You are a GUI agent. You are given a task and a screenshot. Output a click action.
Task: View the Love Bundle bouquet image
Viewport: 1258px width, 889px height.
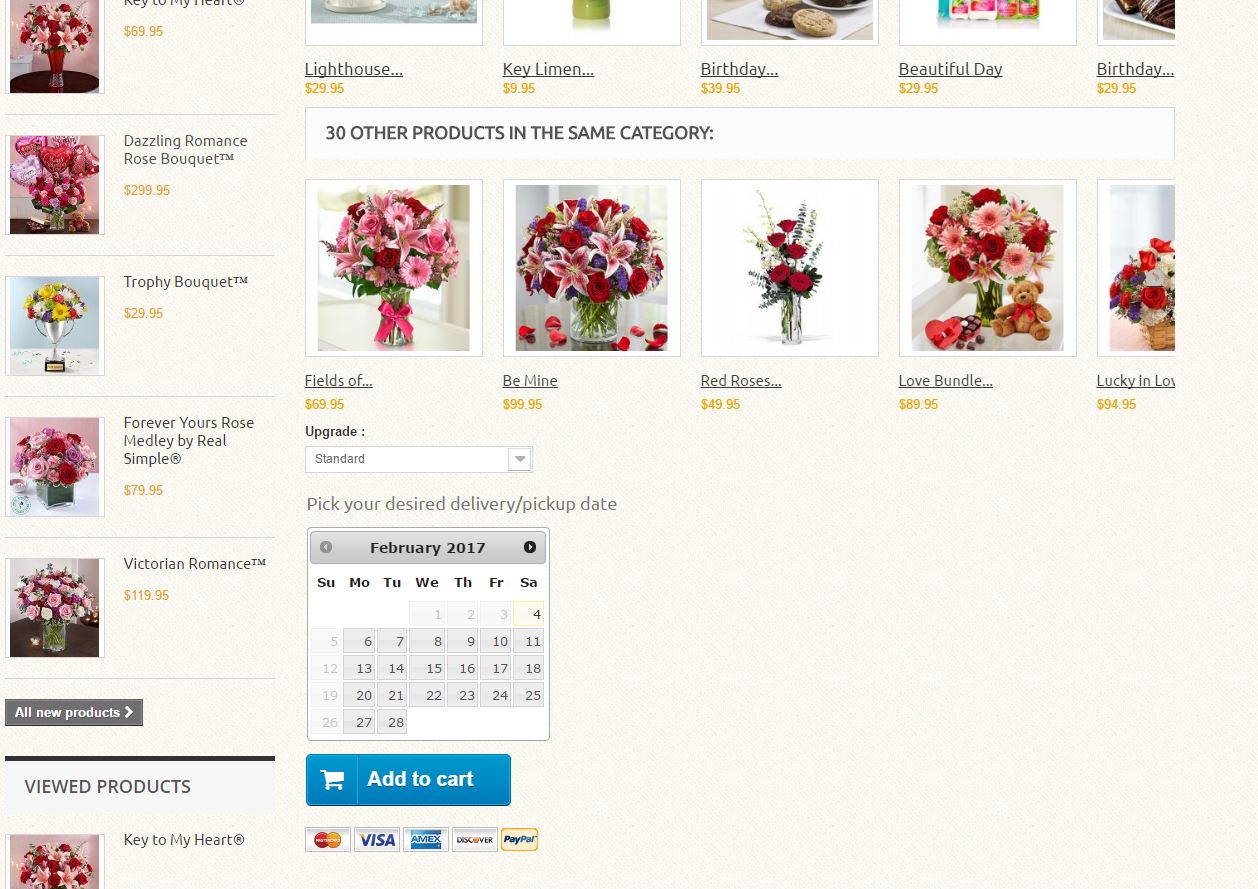point(988,268)
